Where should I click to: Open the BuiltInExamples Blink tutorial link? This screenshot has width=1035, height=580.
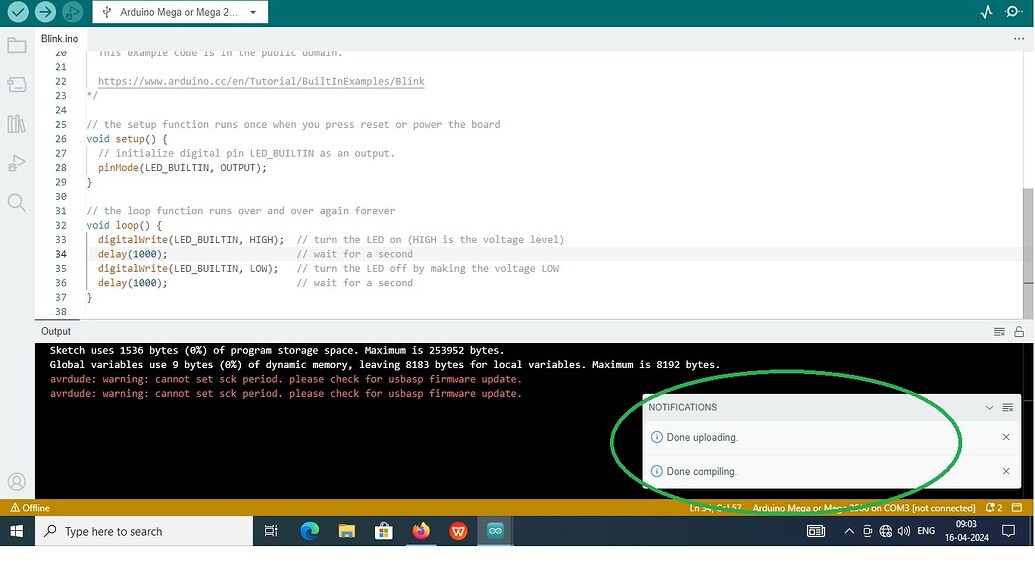tap(262, 81)
